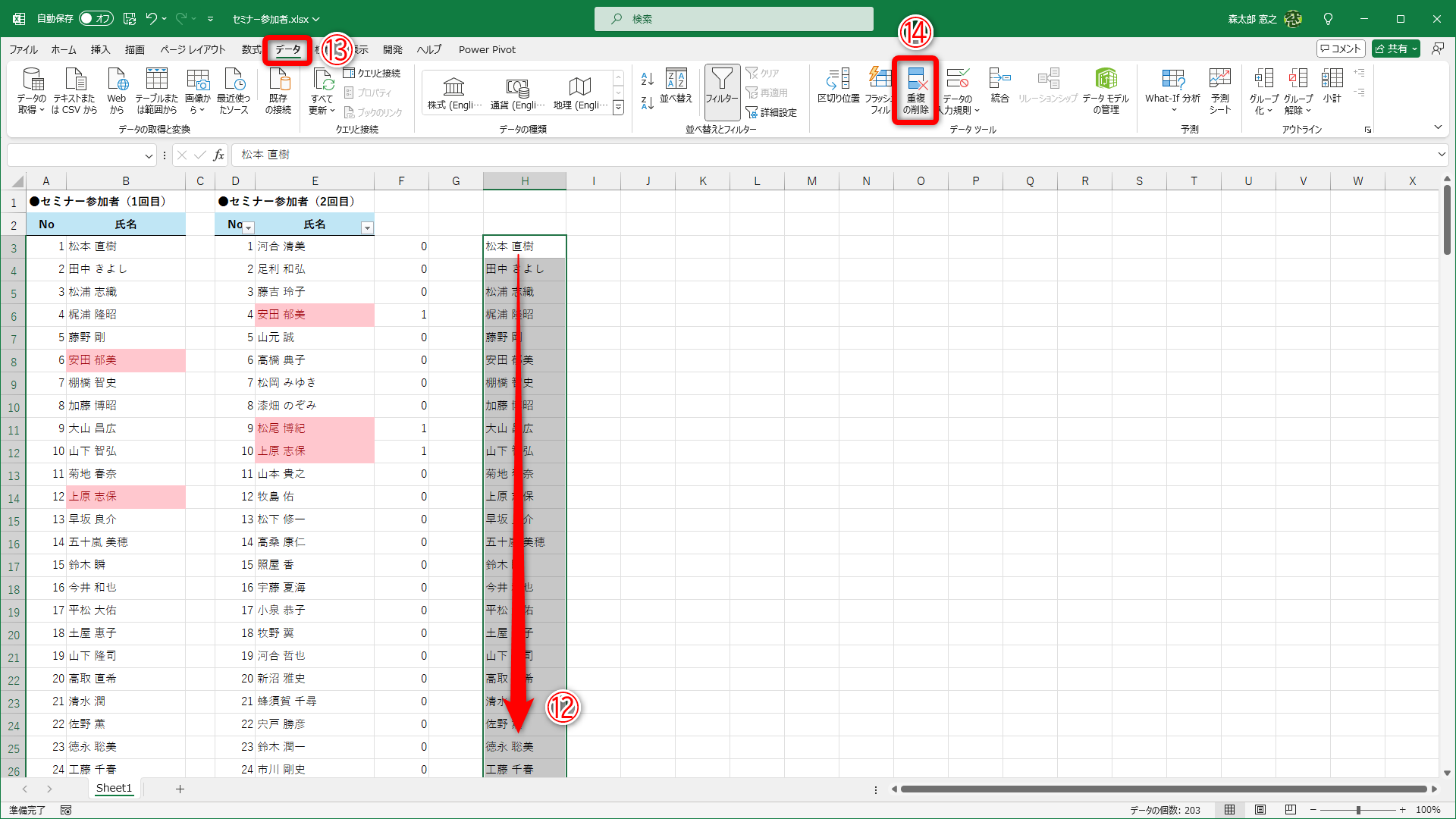This screenshot has width=1456, height=819.
Task: Click the コメント button
Action: point(1340,49)
